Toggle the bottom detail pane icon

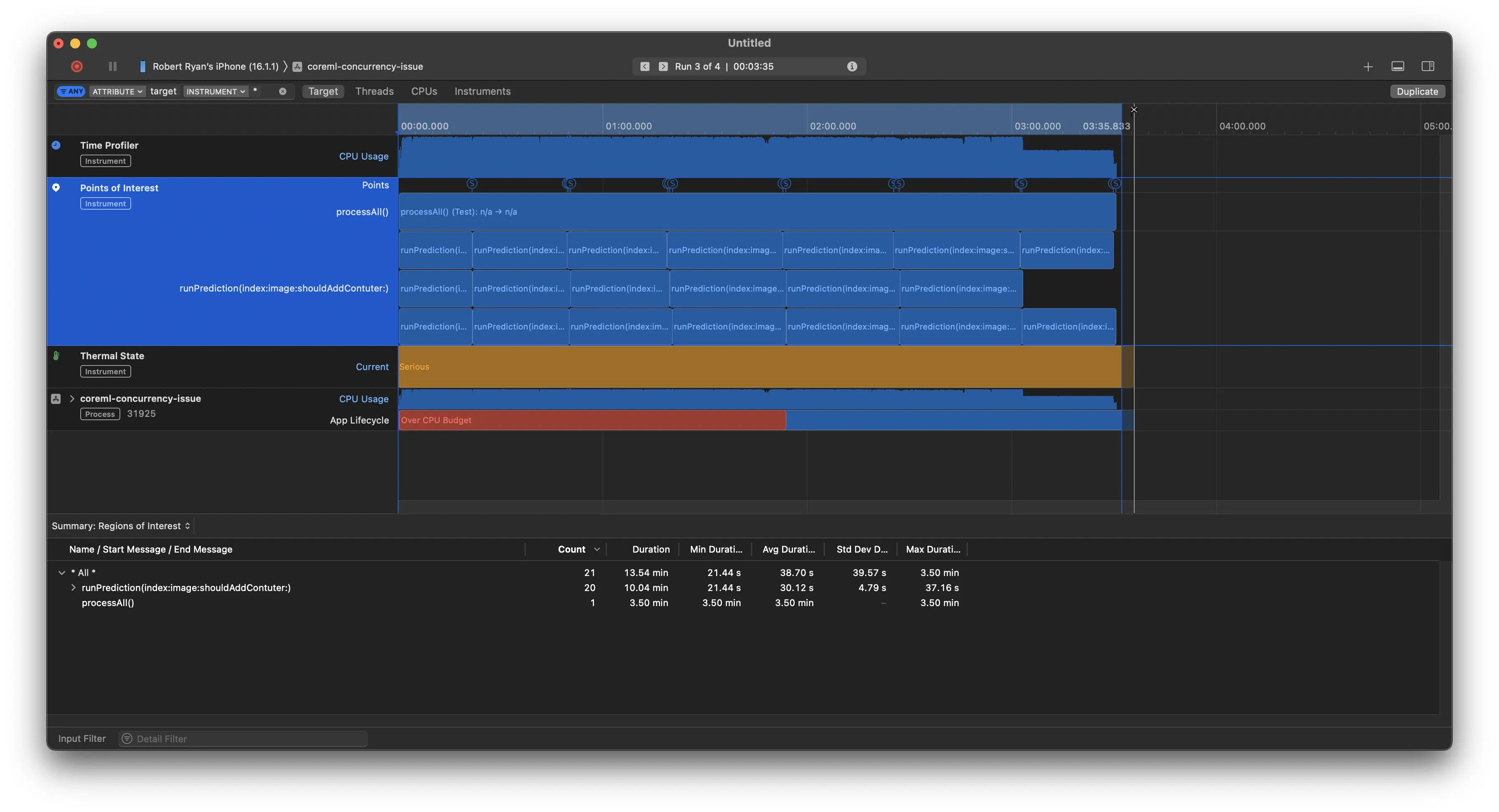tap(1398, 66)
